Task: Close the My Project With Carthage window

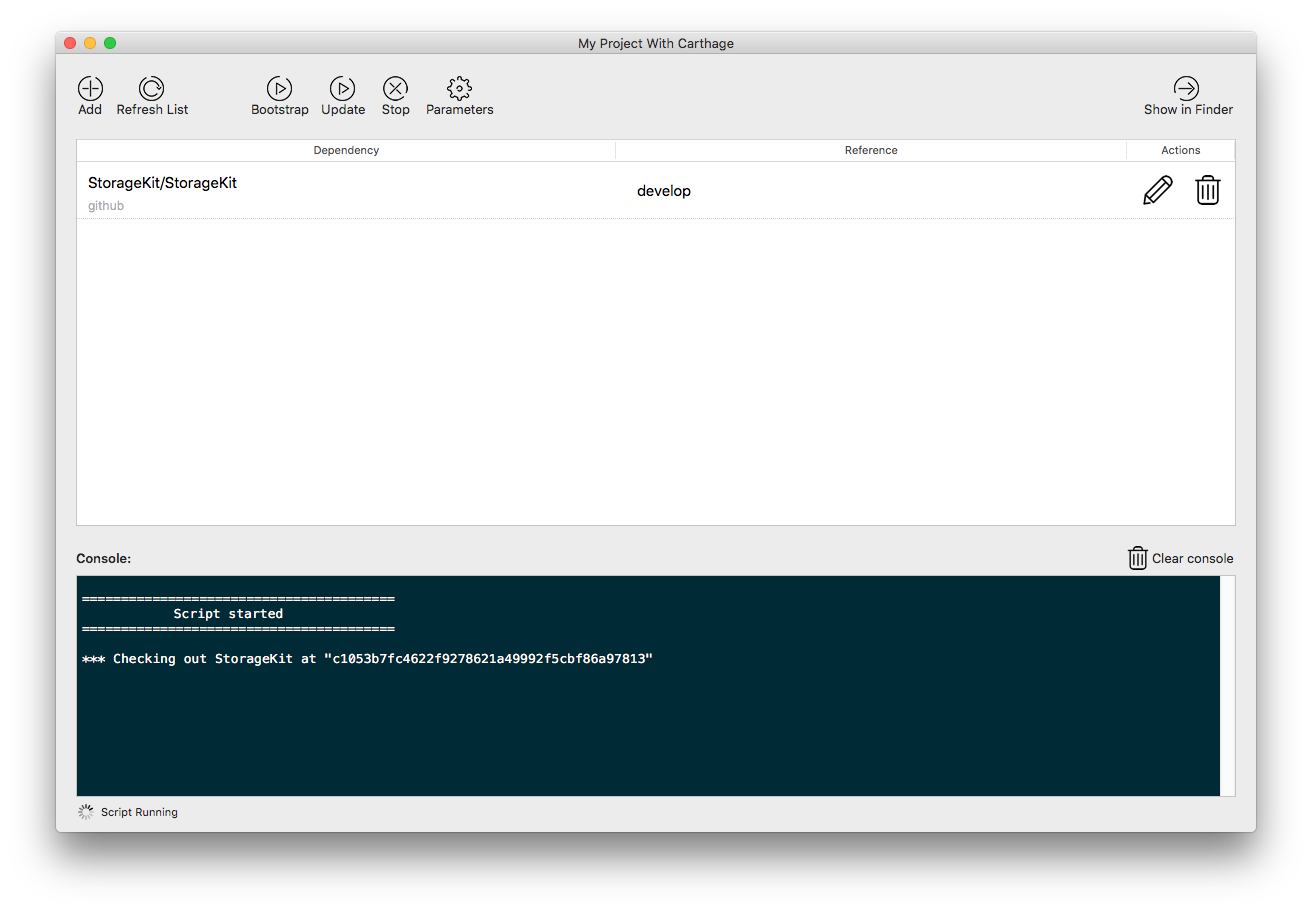Action: tap(70, 43)
